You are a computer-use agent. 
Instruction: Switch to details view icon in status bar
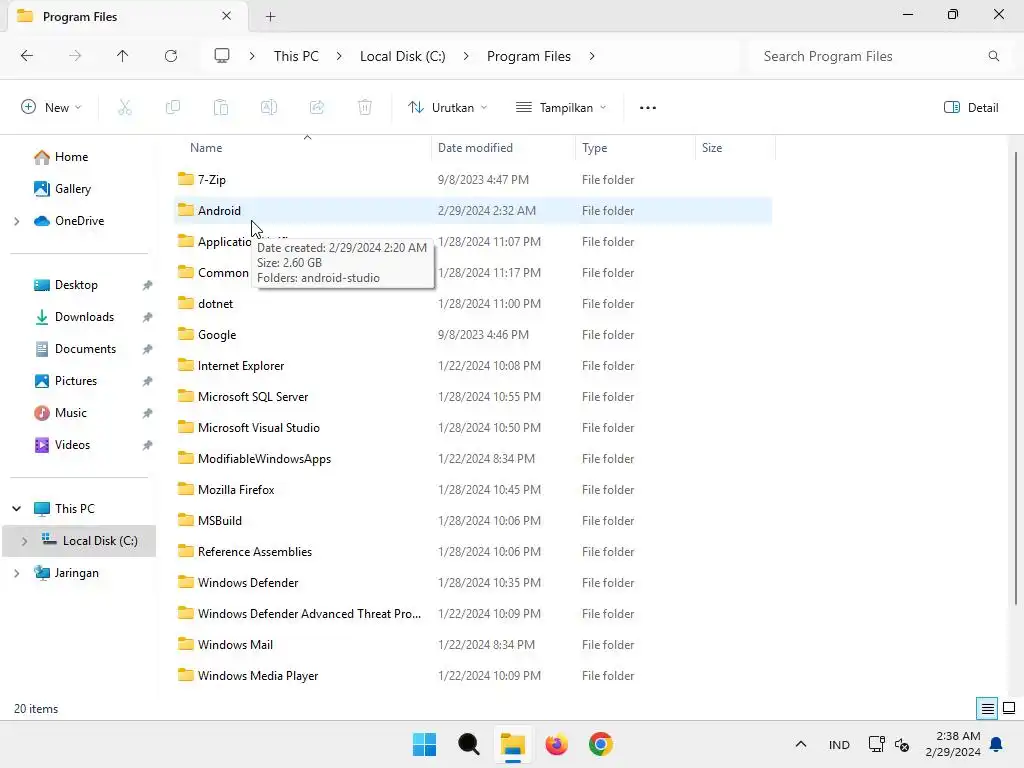tap(987, 709)
